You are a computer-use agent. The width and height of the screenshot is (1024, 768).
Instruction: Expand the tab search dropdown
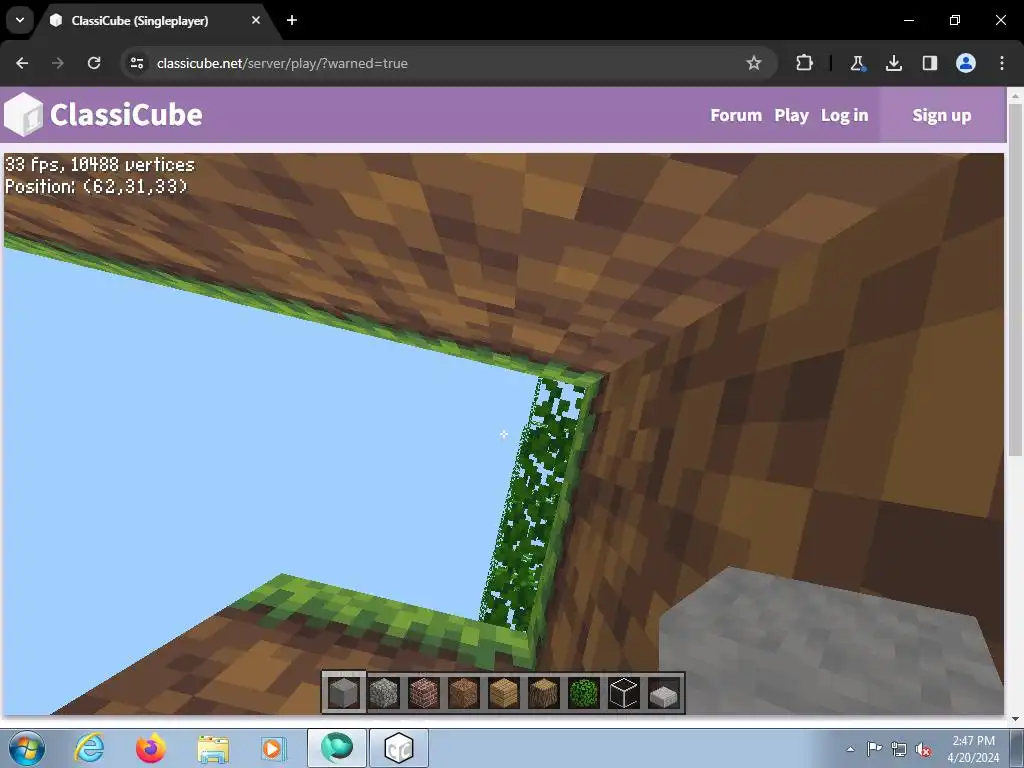20,20
